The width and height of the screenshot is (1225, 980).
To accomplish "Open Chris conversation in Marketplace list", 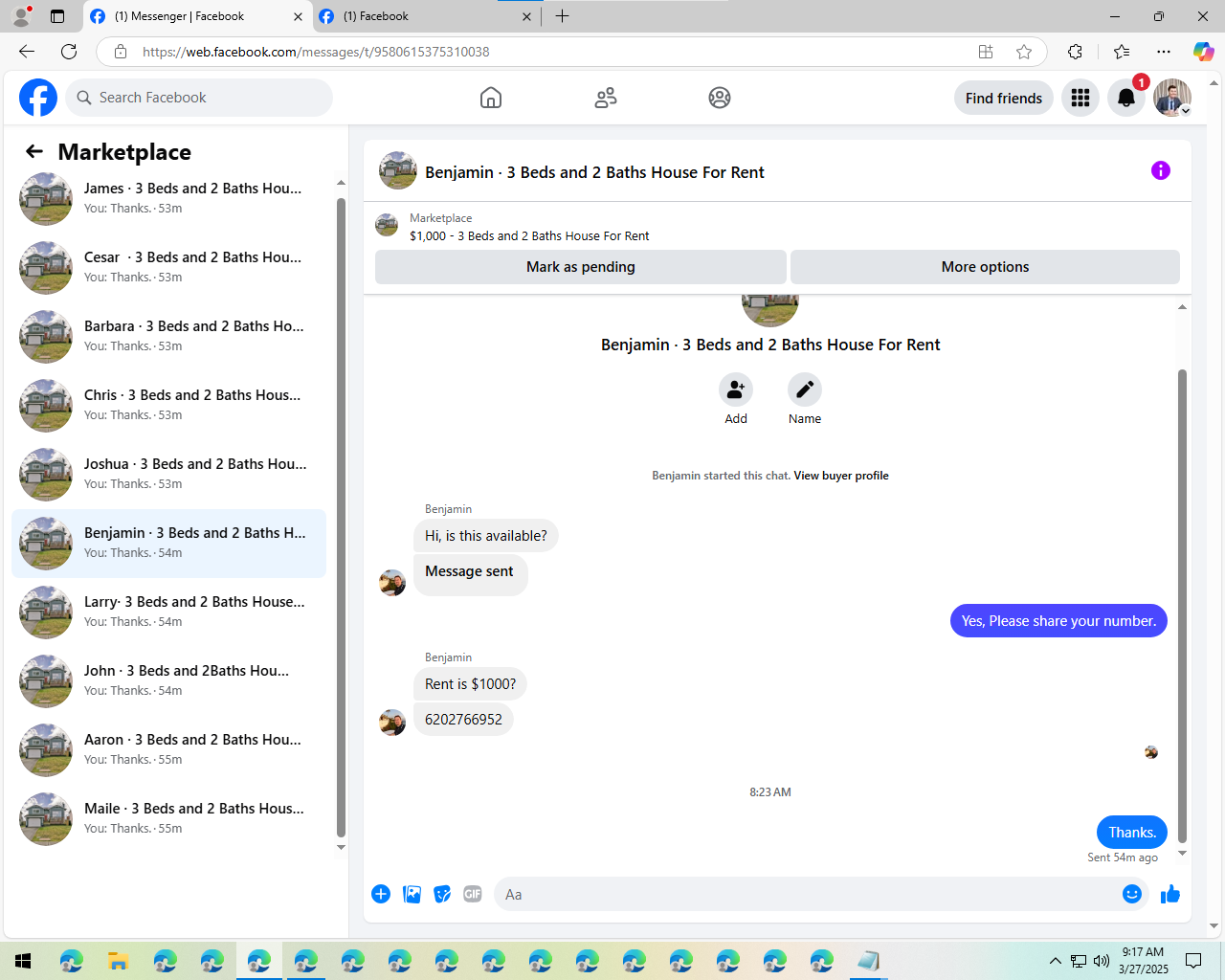I will [168, 406].
